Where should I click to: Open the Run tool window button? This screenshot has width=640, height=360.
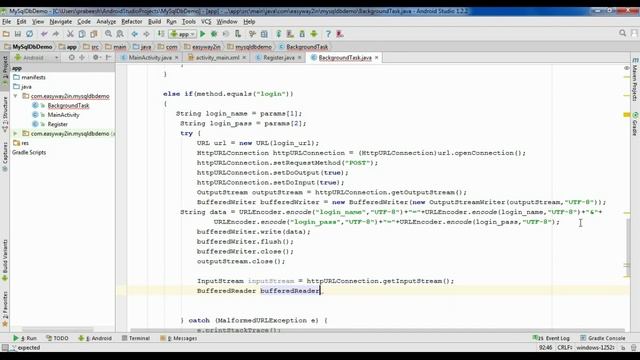click(x=24, y=338)
